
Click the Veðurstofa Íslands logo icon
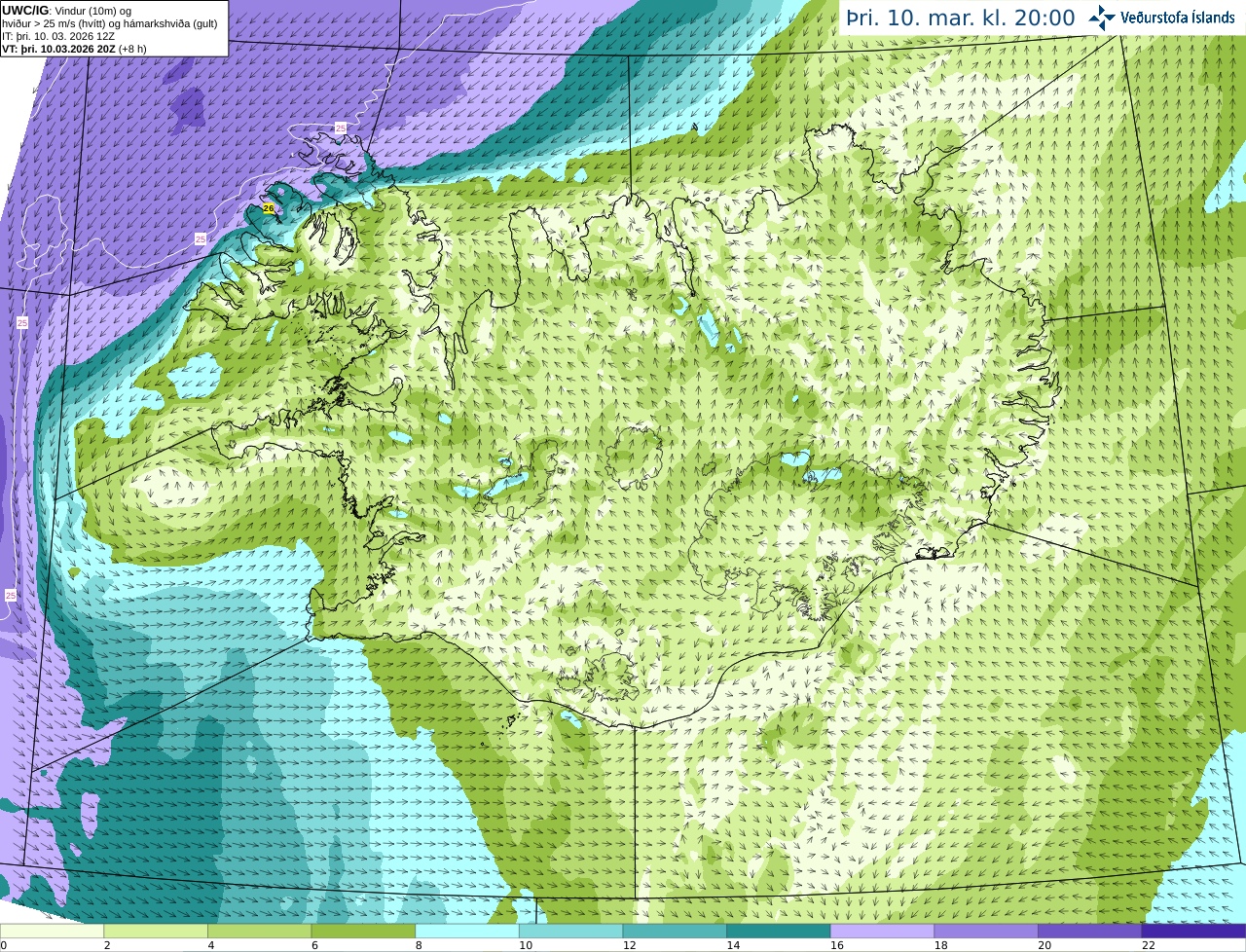pyautogui.click(x=1102, y=18)
